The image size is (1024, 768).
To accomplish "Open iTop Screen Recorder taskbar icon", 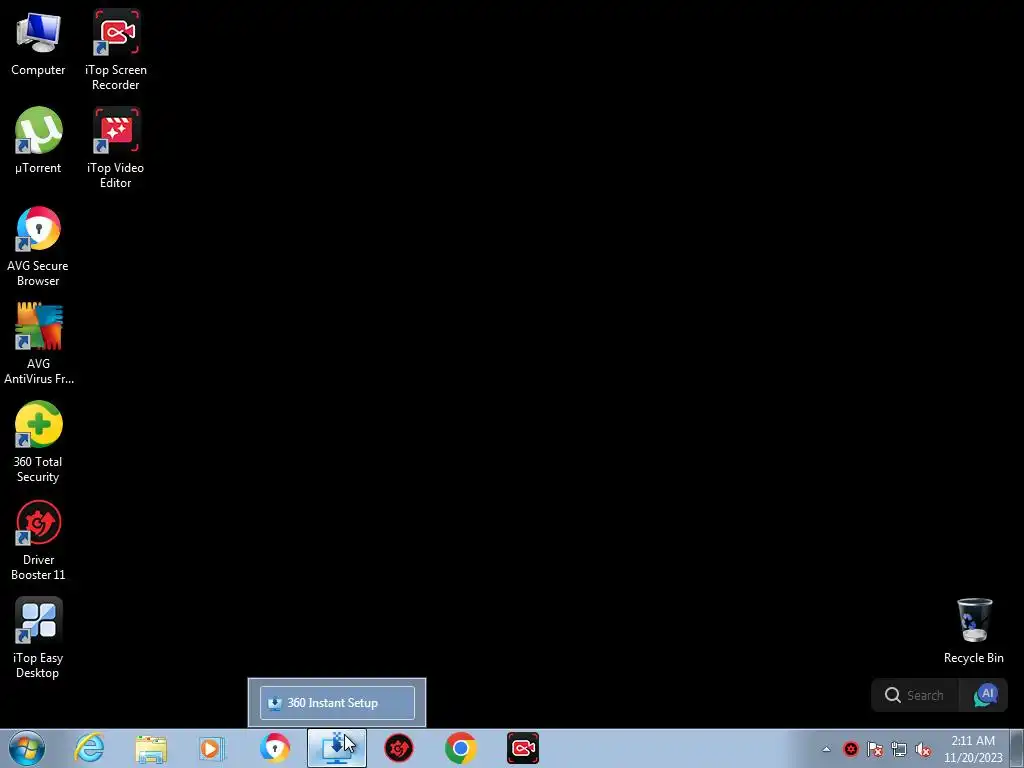I will [523, 748].
